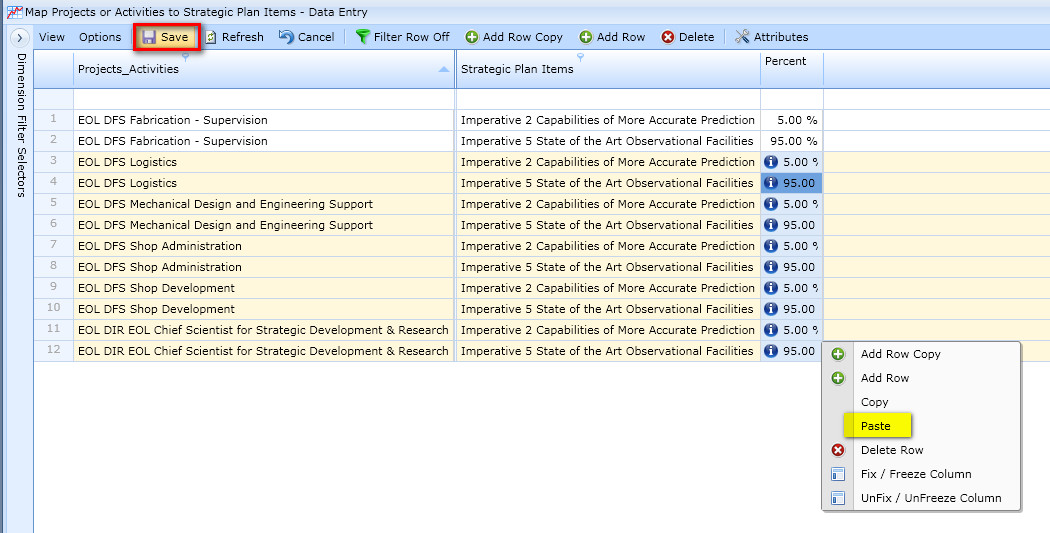1050x533 pixels.
Task: Choose Add Row Copy from the context menu
Action: 921,354
